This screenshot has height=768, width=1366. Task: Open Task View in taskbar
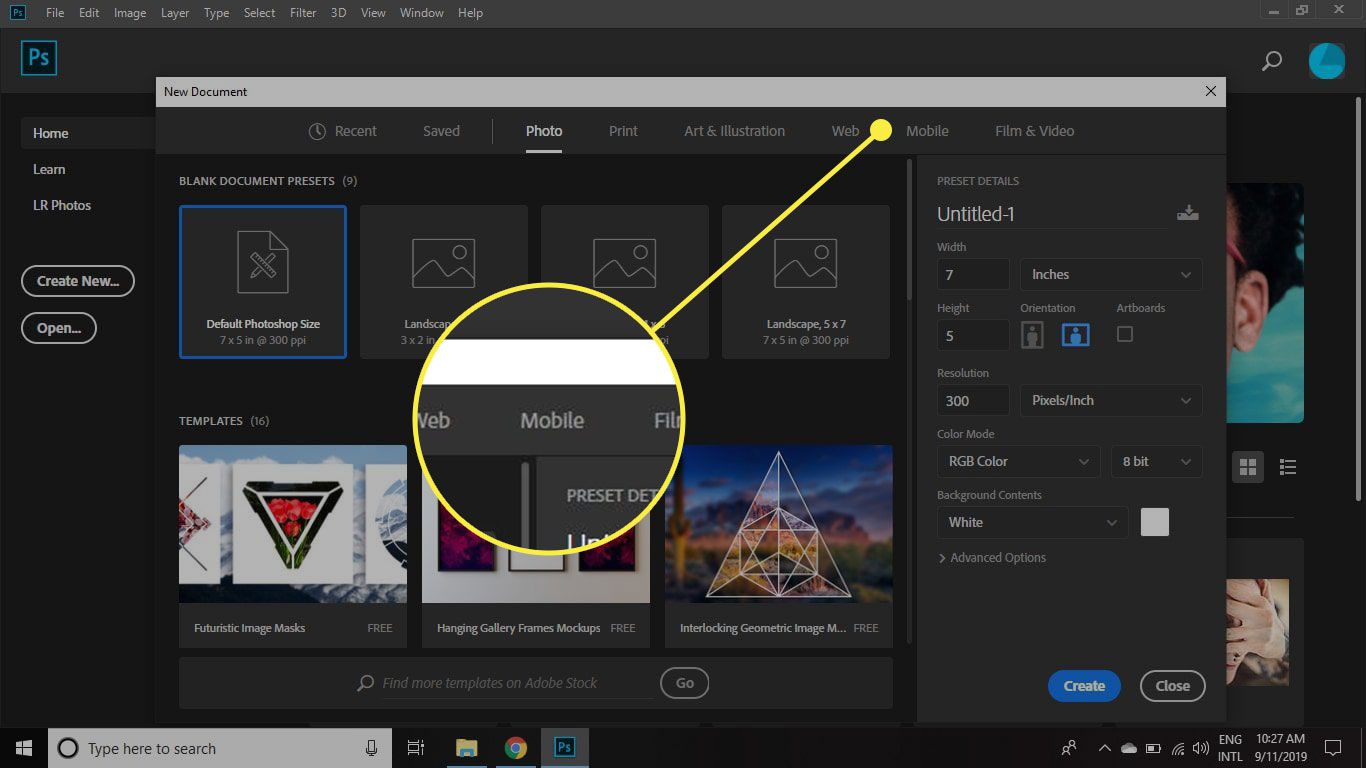click(415, 748)
